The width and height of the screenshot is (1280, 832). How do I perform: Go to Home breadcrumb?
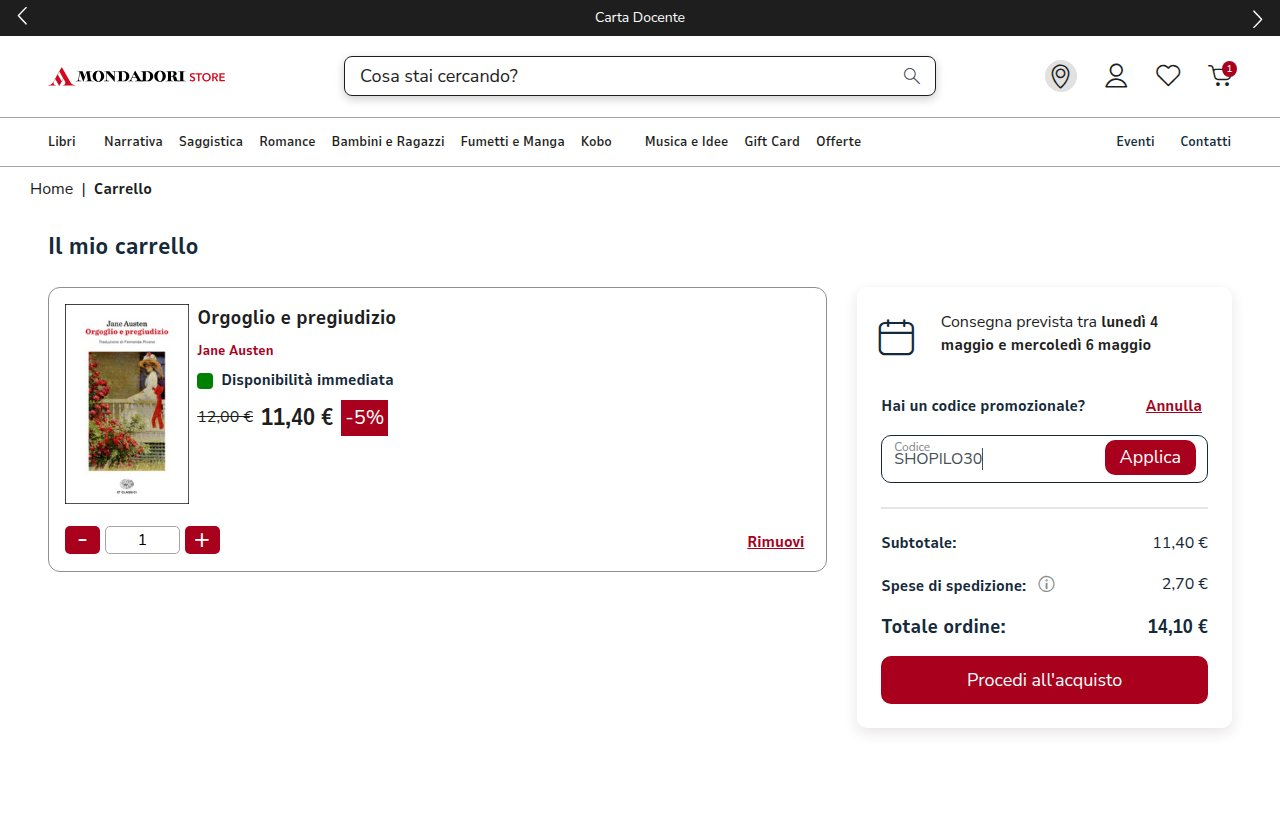[51, 189]
